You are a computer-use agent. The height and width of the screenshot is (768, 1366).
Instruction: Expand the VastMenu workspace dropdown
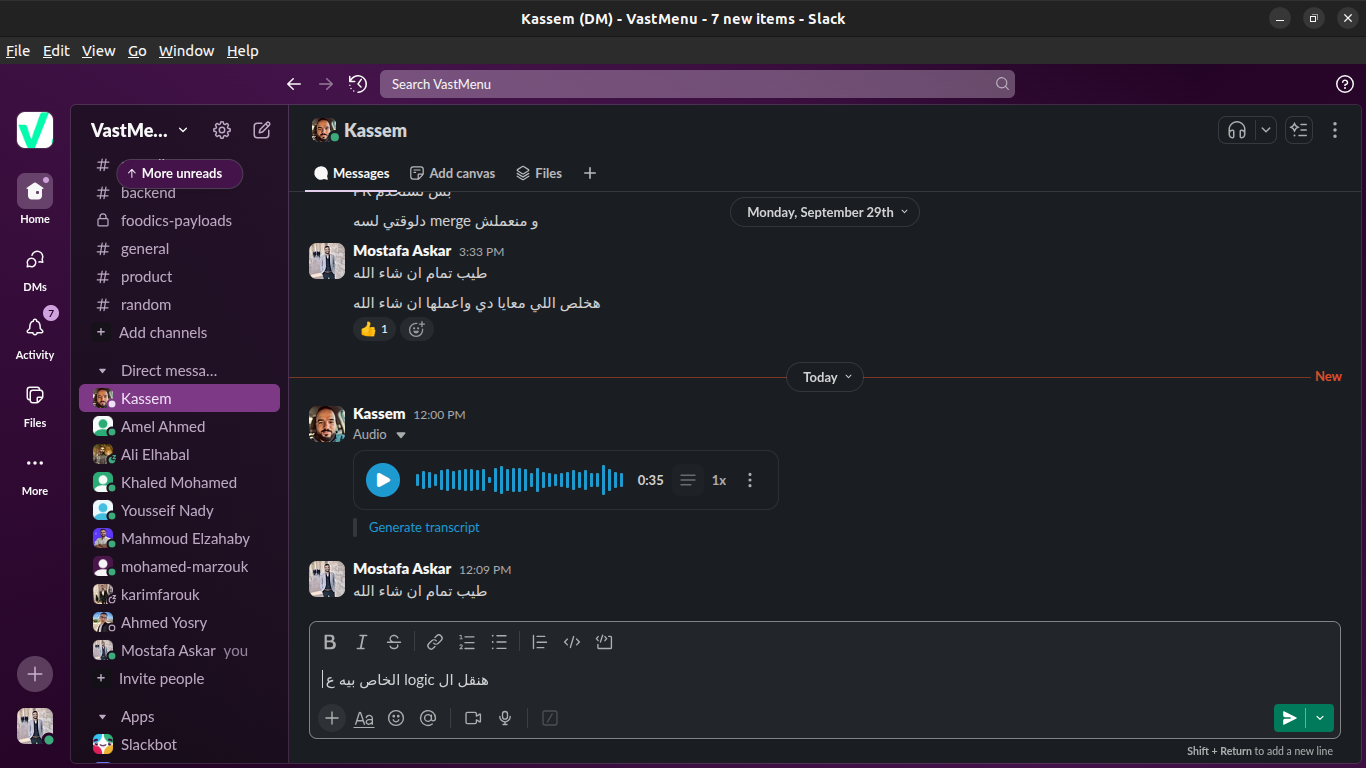pos(140,130)
